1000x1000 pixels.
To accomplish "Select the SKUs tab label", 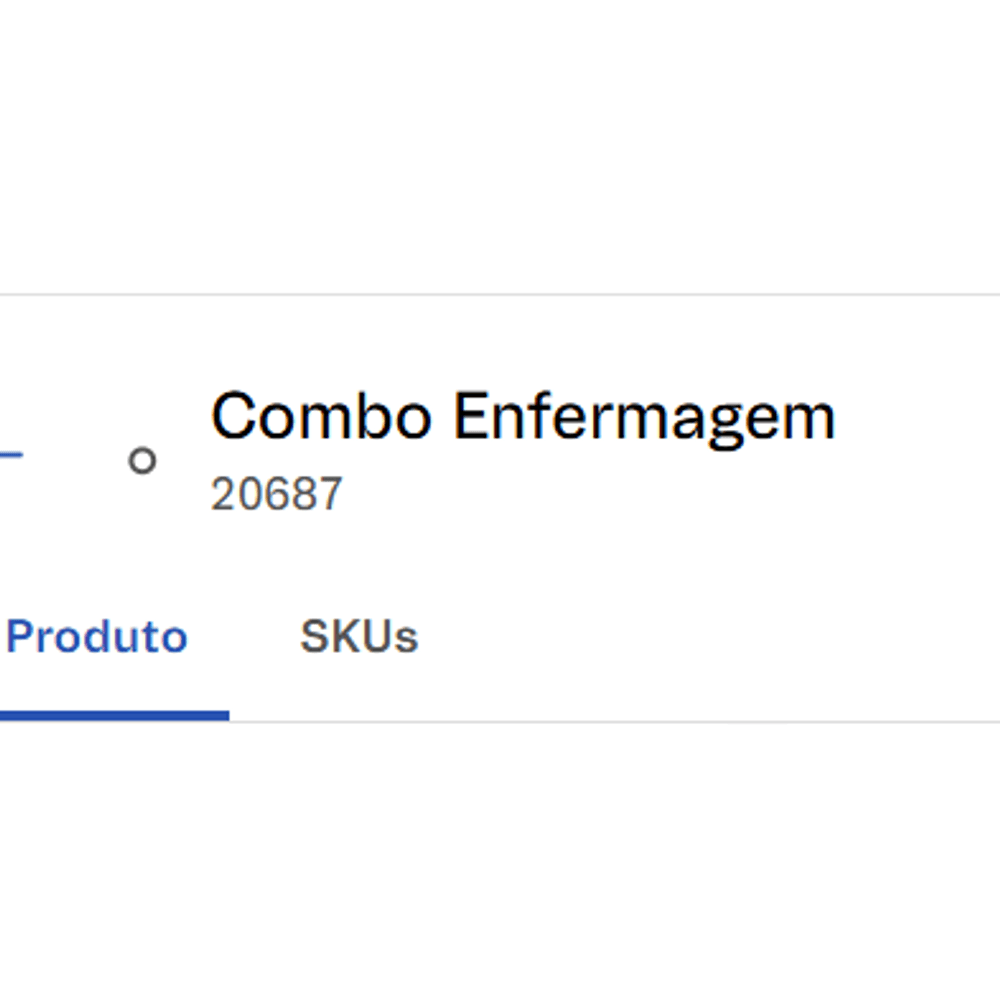I will coord(359,637).
